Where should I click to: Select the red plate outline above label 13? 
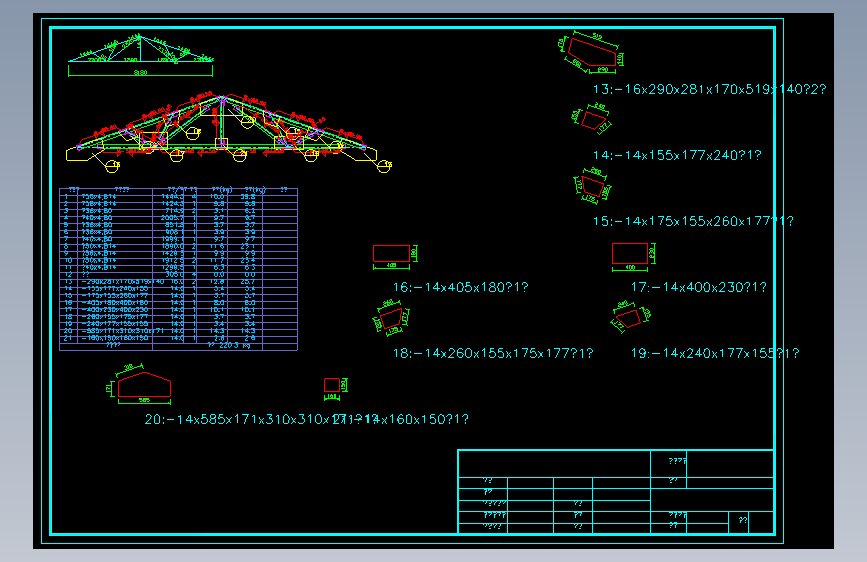(x=592, y=53)
